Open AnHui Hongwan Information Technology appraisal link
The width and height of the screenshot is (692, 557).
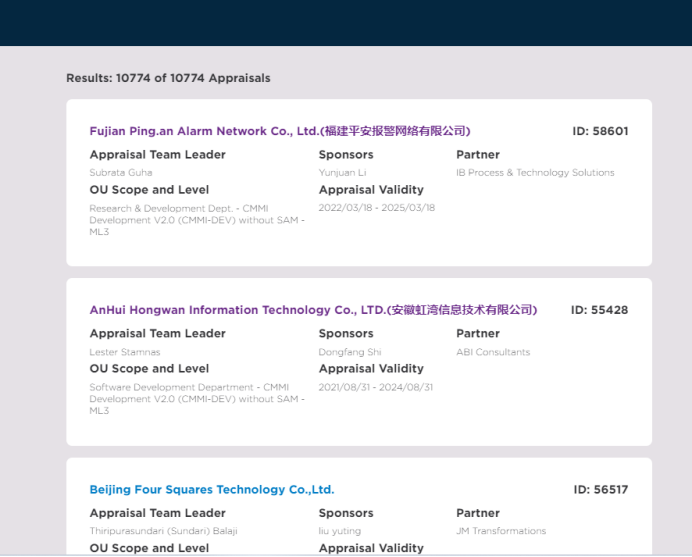313,310
